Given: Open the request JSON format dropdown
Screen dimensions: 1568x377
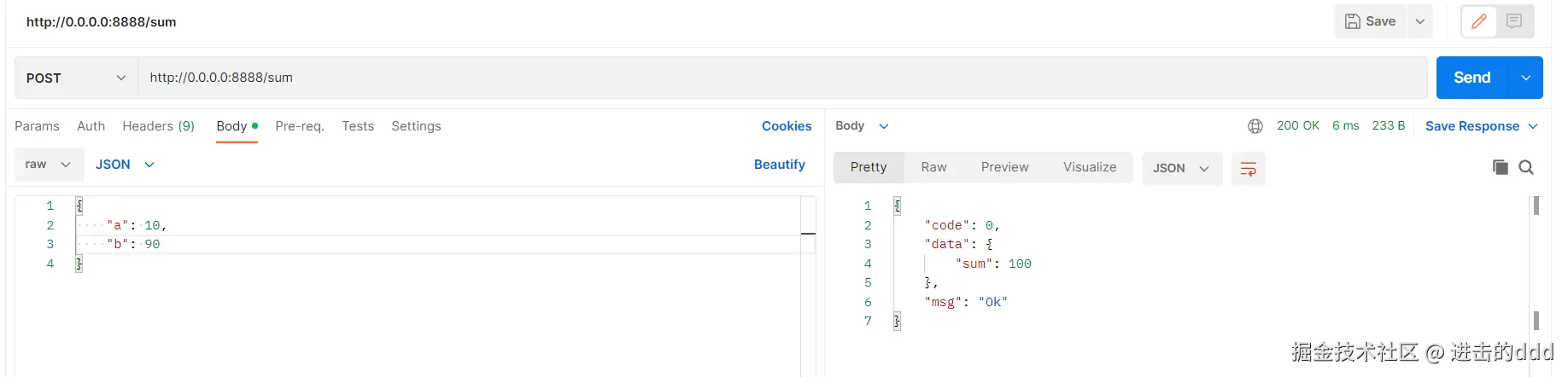Looking at the screenshot, I should coord(125,165).
